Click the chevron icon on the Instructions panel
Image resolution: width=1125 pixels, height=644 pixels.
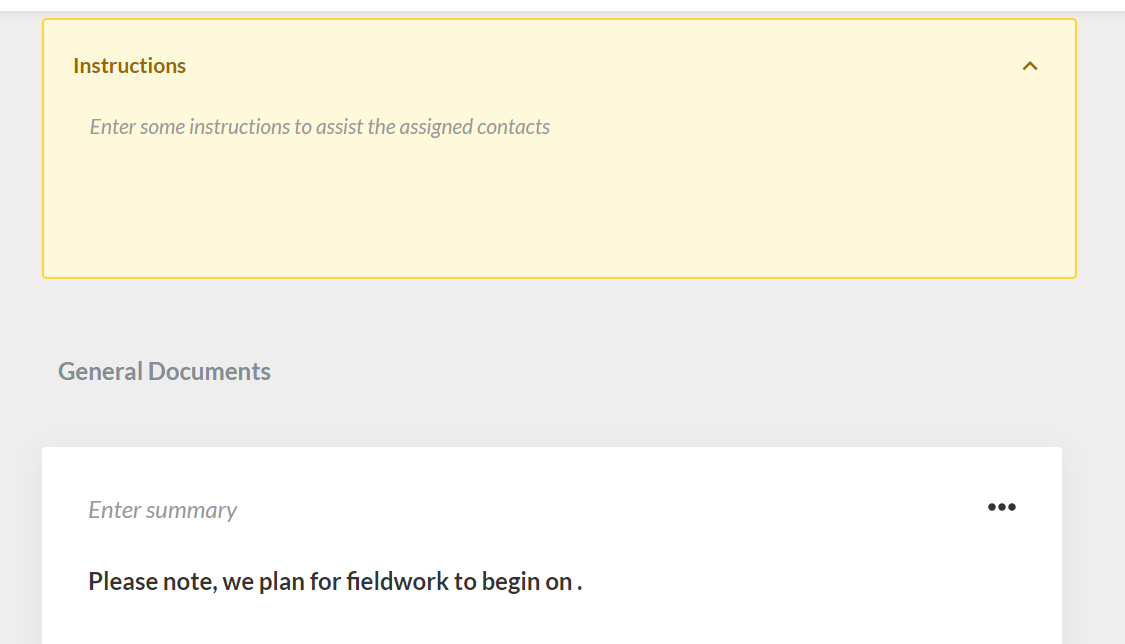pyautogui.click(x=1030, y=65)
